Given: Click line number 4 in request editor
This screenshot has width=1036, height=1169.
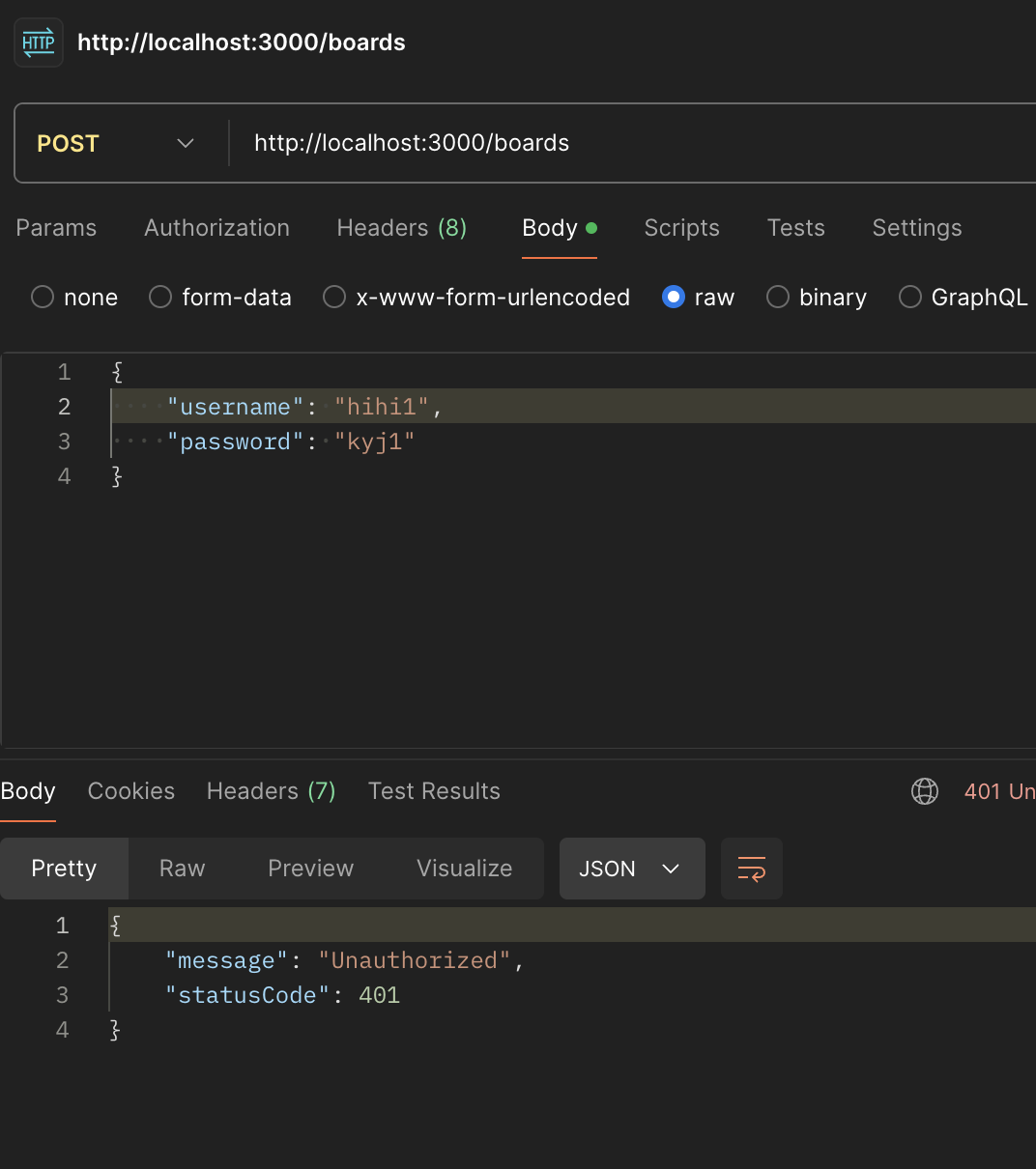Looking at the screenshot, I should pos(64,476).
